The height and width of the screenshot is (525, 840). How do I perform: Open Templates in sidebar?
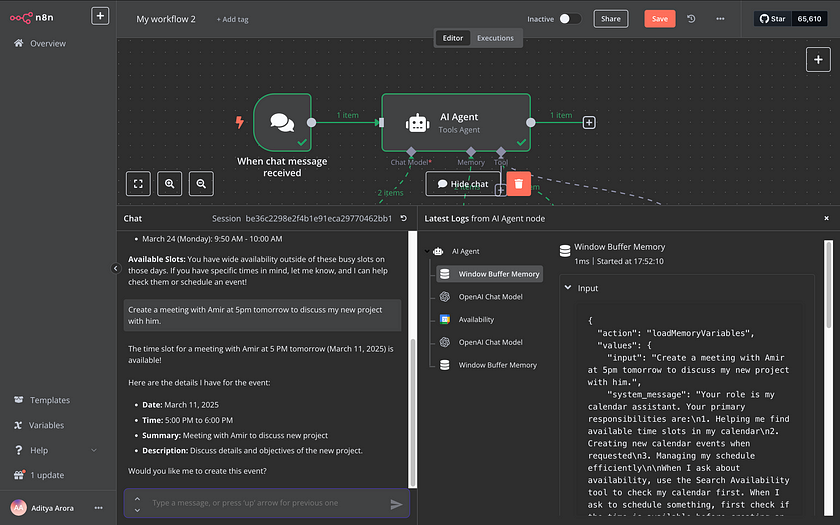(x=49, y=400)
